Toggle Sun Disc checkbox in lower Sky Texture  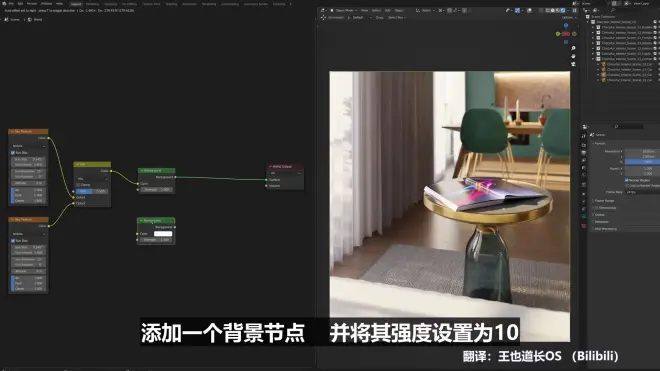point(13,240)
